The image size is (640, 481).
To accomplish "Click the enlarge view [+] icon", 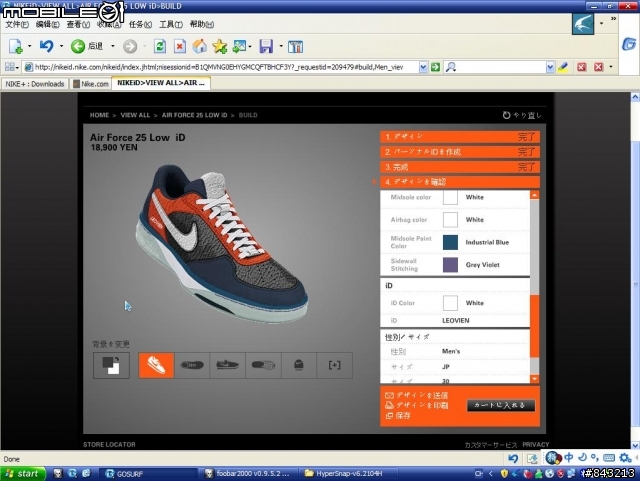I will pyautogui.click(x=334, y=365).
